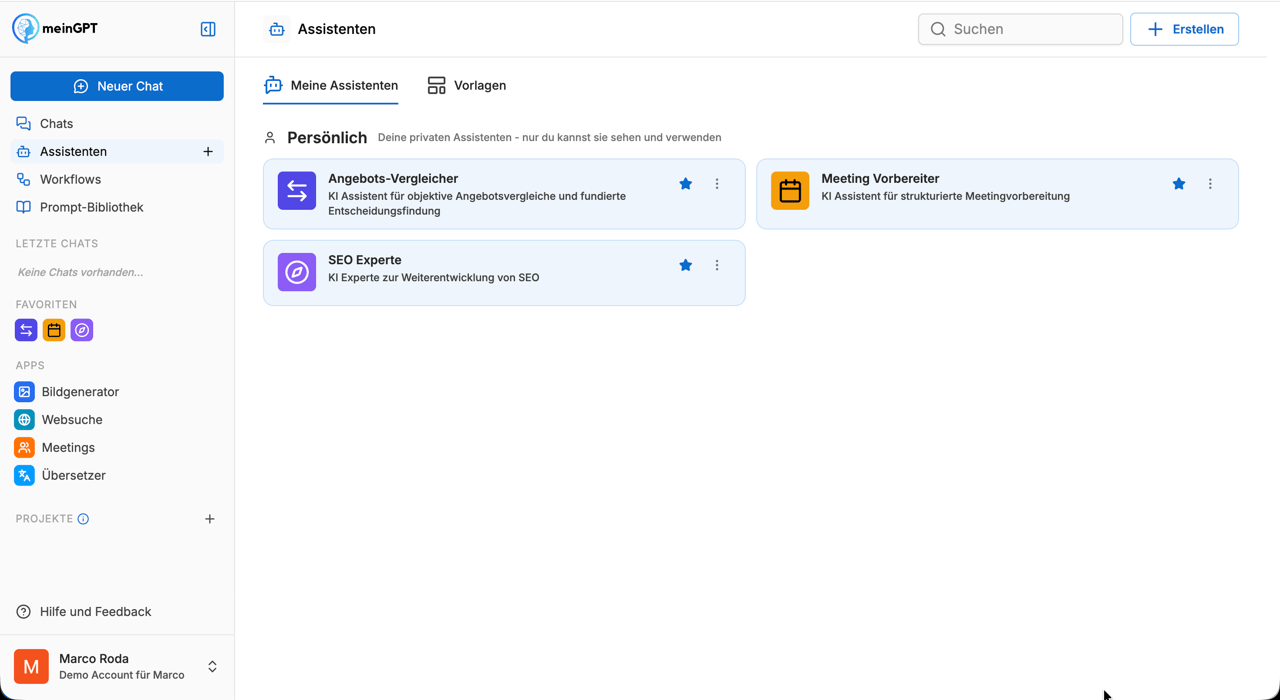Launch the Meetings app

point(117,448)
